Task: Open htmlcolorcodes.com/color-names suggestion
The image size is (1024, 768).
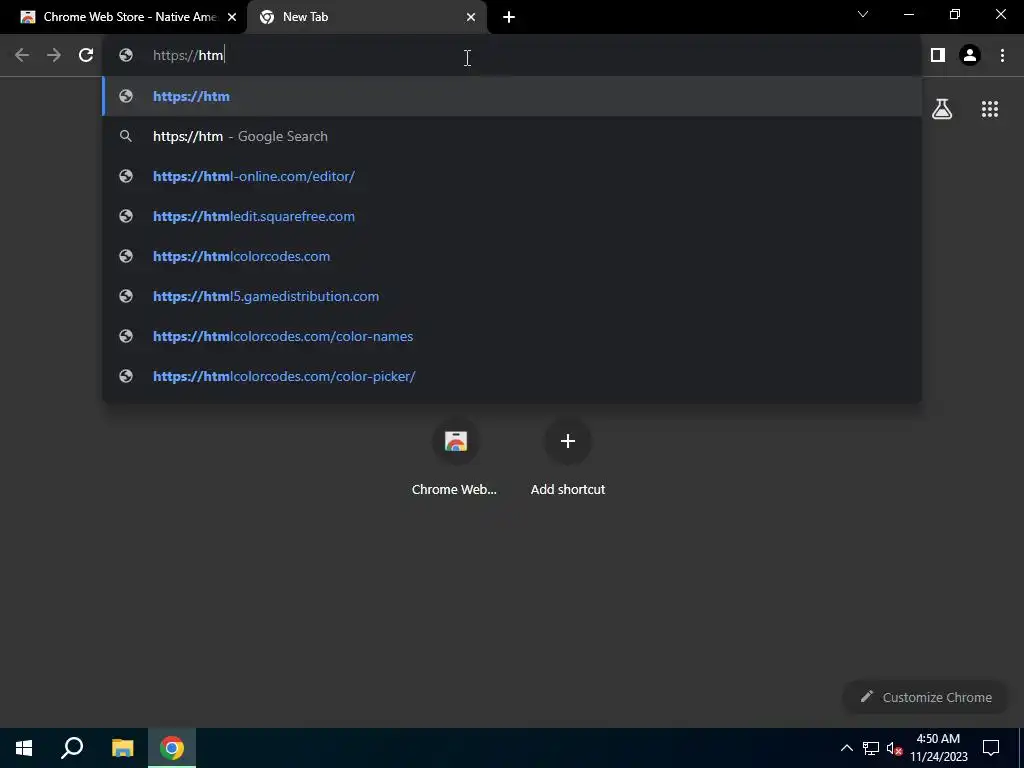Action: coord(512,336)
